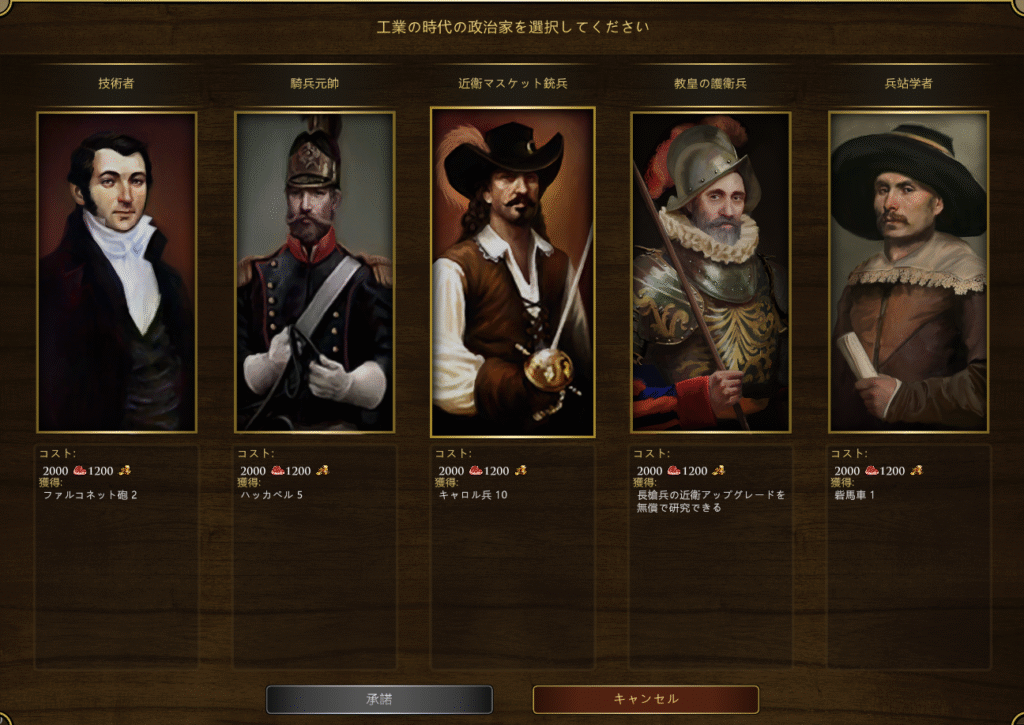The image size is (1024, 725).
Task: Click the 承諾 accept button
Action: (379, 700)
